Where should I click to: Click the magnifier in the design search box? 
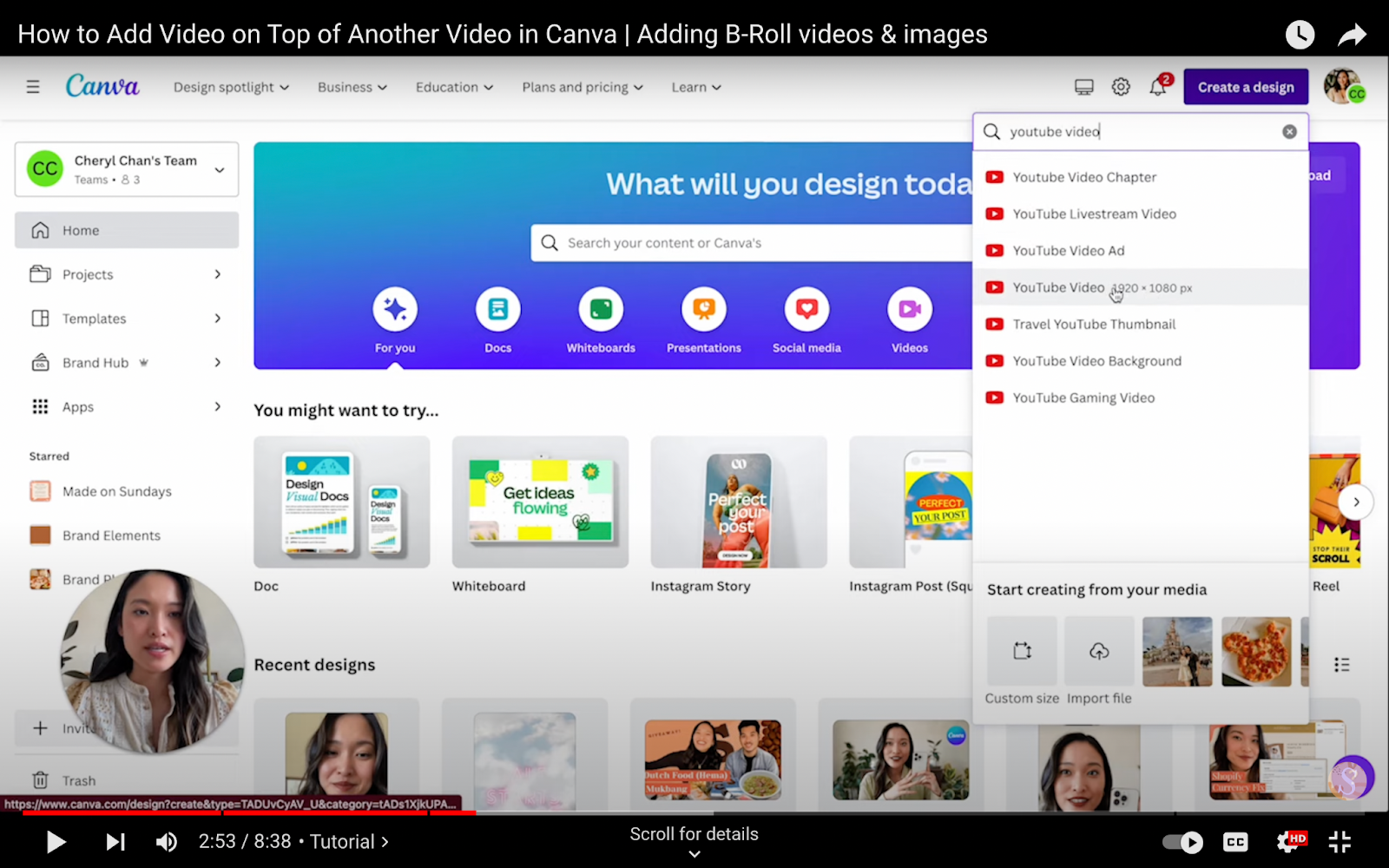991,131
